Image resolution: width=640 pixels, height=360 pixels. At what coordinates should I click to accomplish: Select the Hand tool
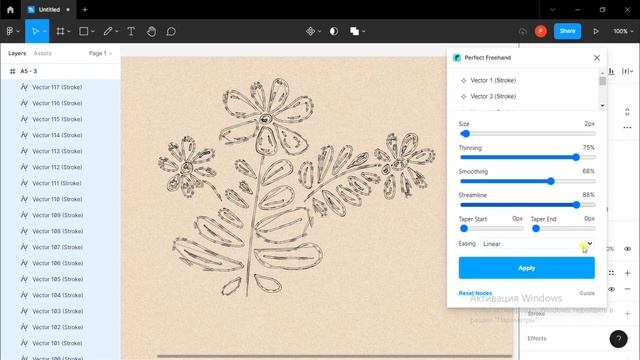(151, 31)
